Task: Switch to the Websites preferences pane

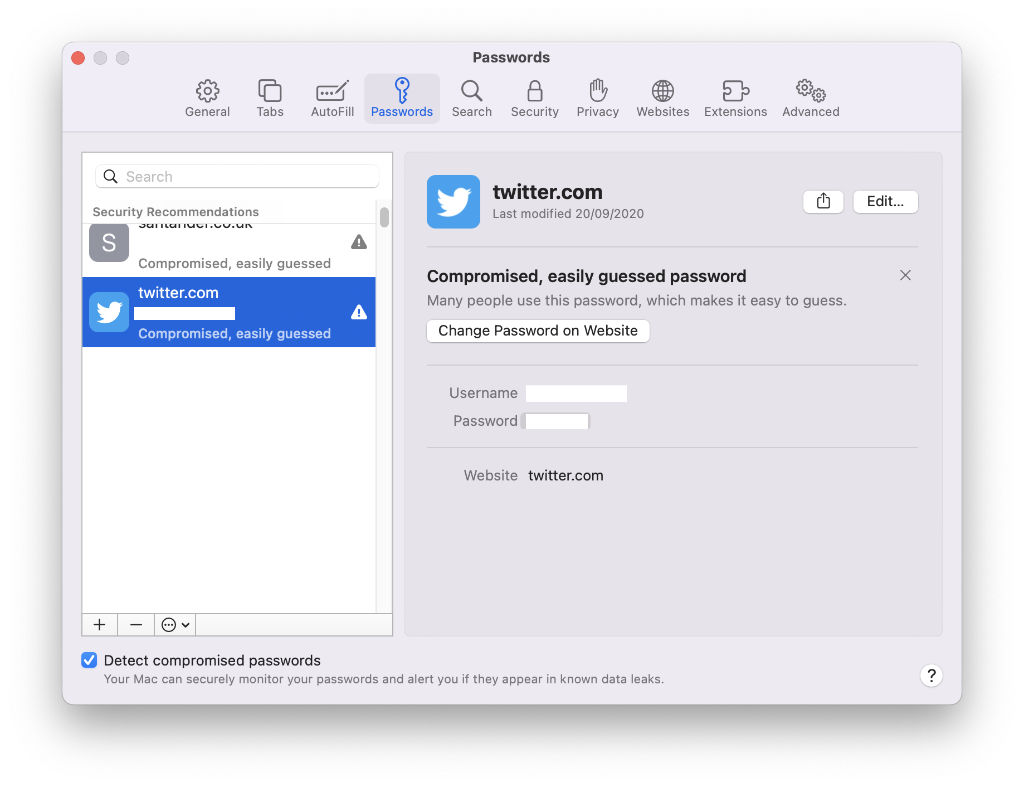Action: [x=663, y=99]
